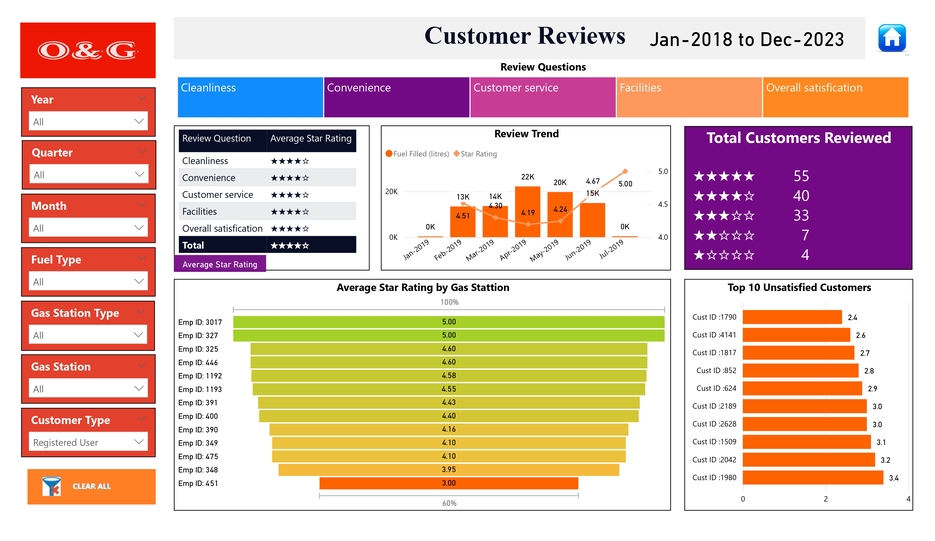The width and height of the screenshot is (935, 541).
Task: Click the Average Star Rating button
Action: (x=220, y=265)
